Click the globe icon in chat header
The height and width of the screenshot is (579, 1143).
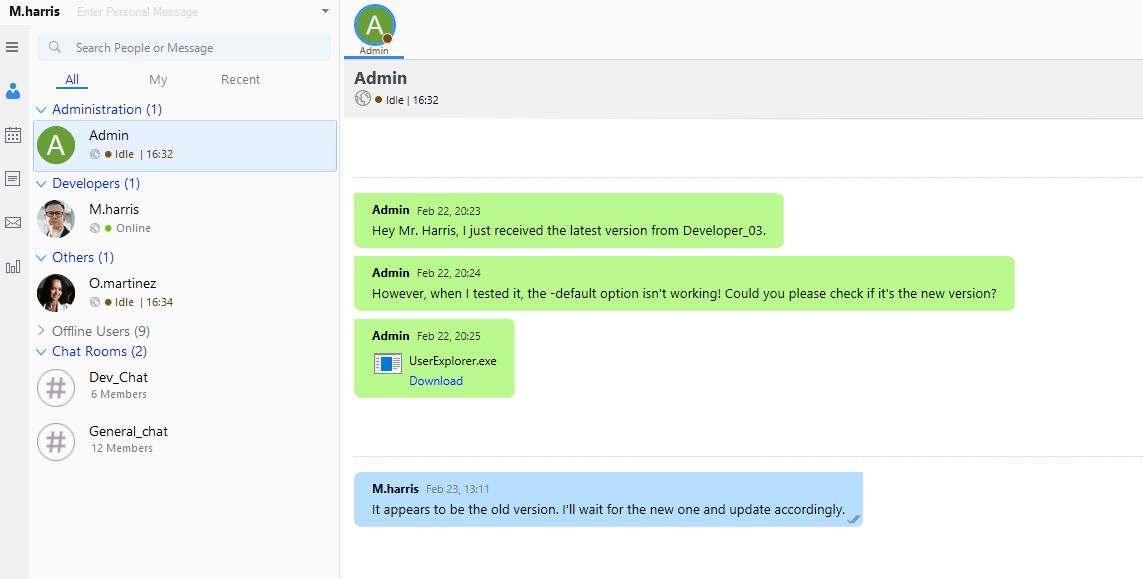(362, 98)
